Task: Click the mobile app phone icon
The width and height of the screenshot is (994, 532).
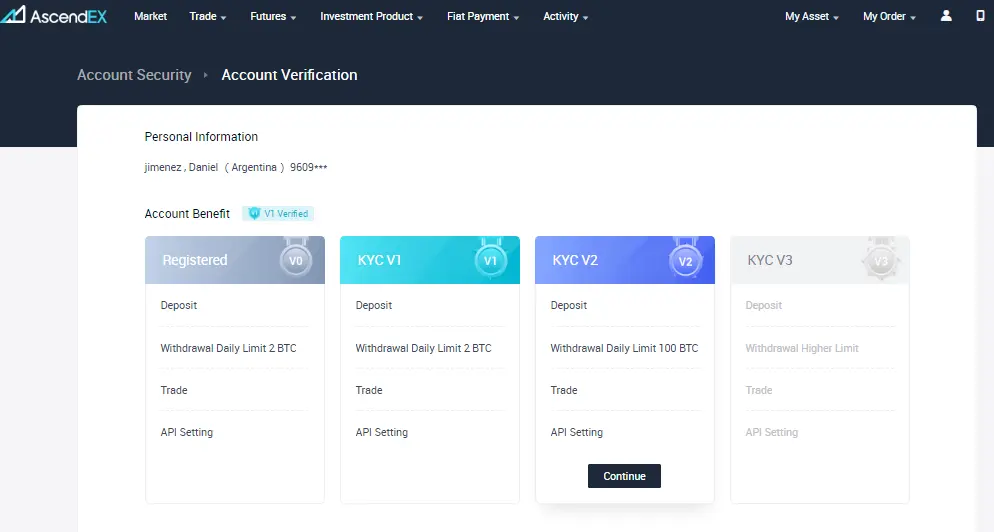Action: [980, 16]
